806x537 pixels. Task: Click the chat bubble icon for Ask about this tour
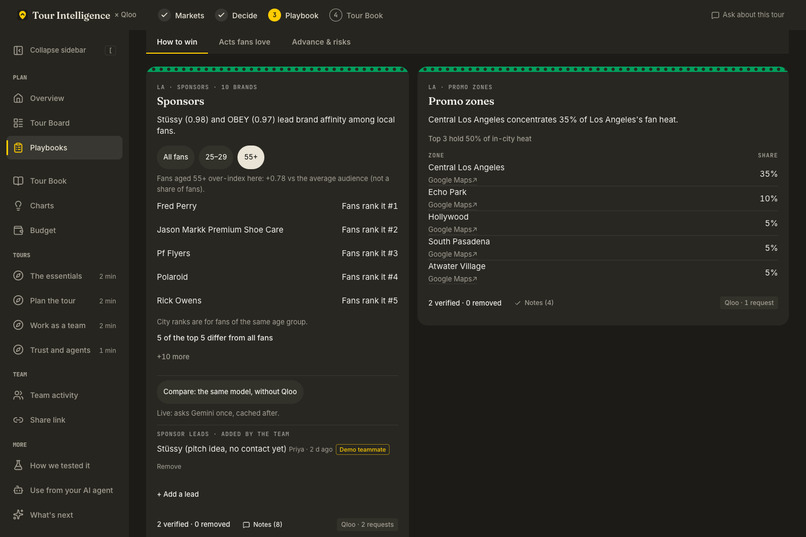715,15
